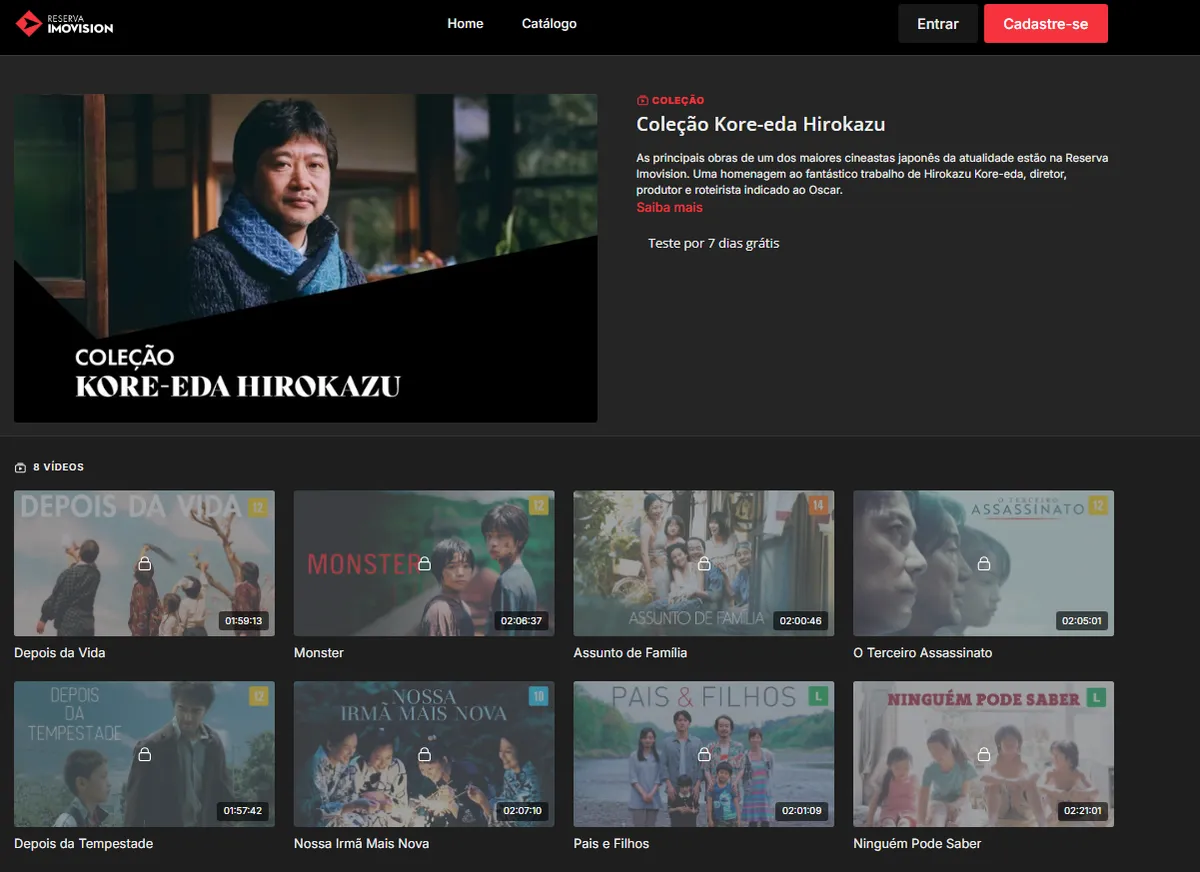Click the 01:59:13 duration on Depois da Vida
The height and width of the screenshot is (872, 1200).
pos(244,621)
